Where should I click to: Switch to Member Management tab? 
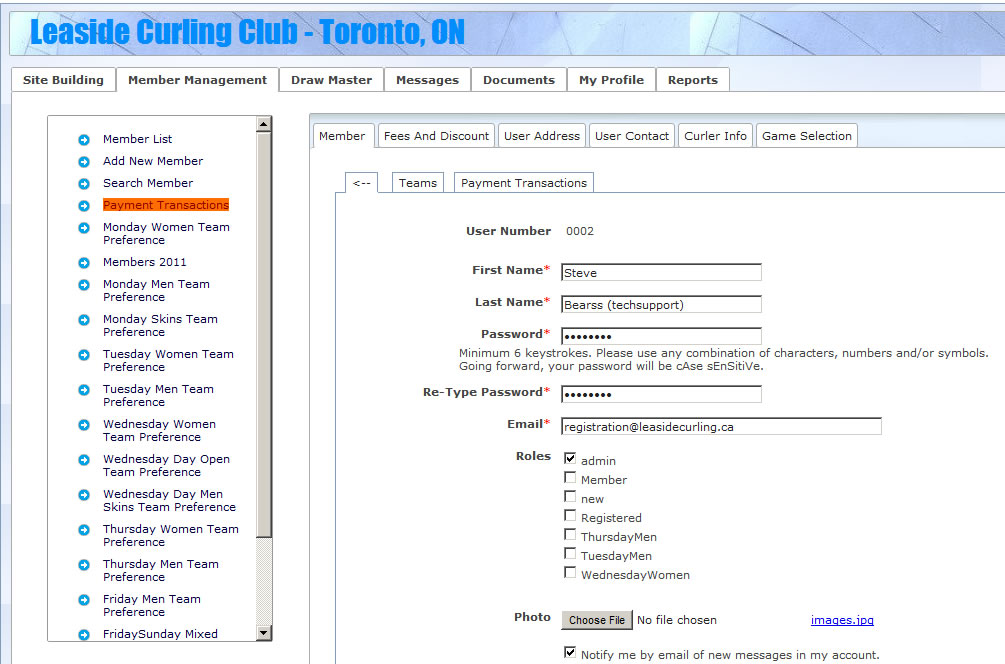[x=197, y=80]
